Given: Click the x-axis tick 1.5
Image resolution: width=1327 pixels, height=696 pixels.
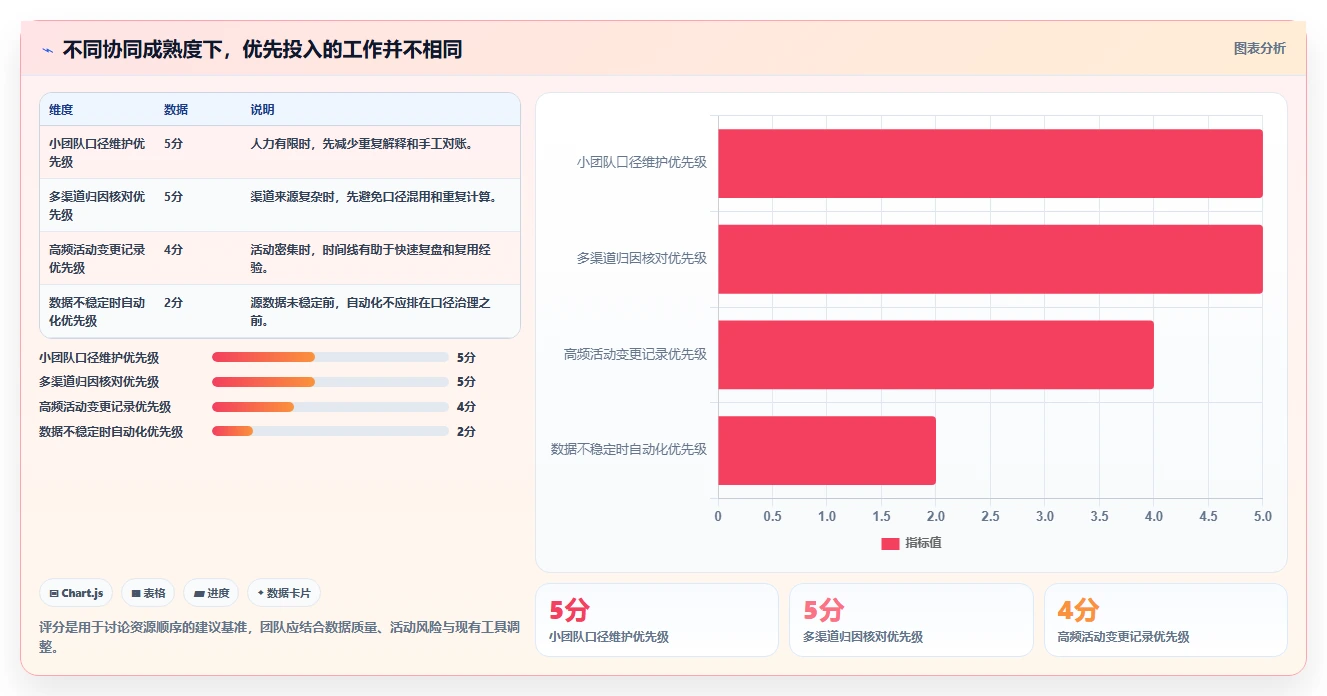Looking at the screenshot, I should tap(882, 517).
